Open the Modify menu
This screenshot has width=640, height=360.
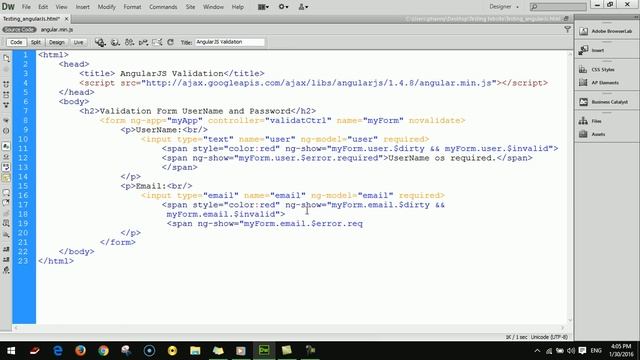click(107, 7)
